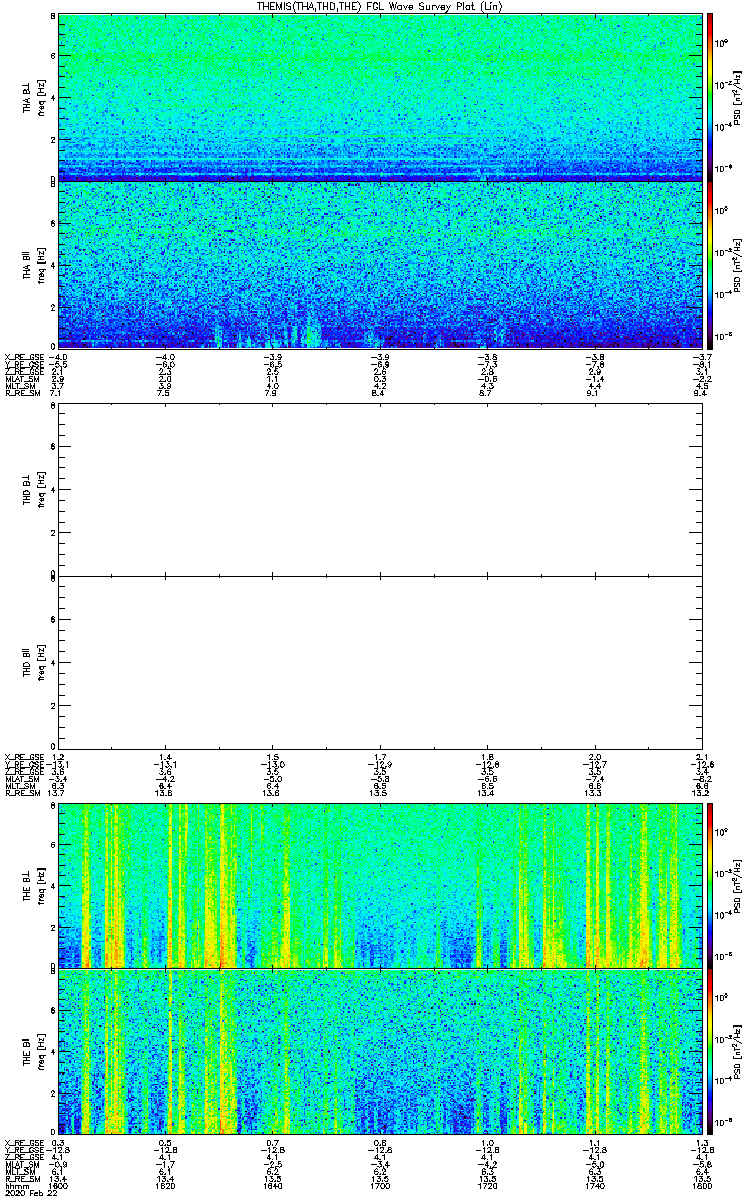Click the 1600 time tick label at bottom

(x=59, y=1184)
